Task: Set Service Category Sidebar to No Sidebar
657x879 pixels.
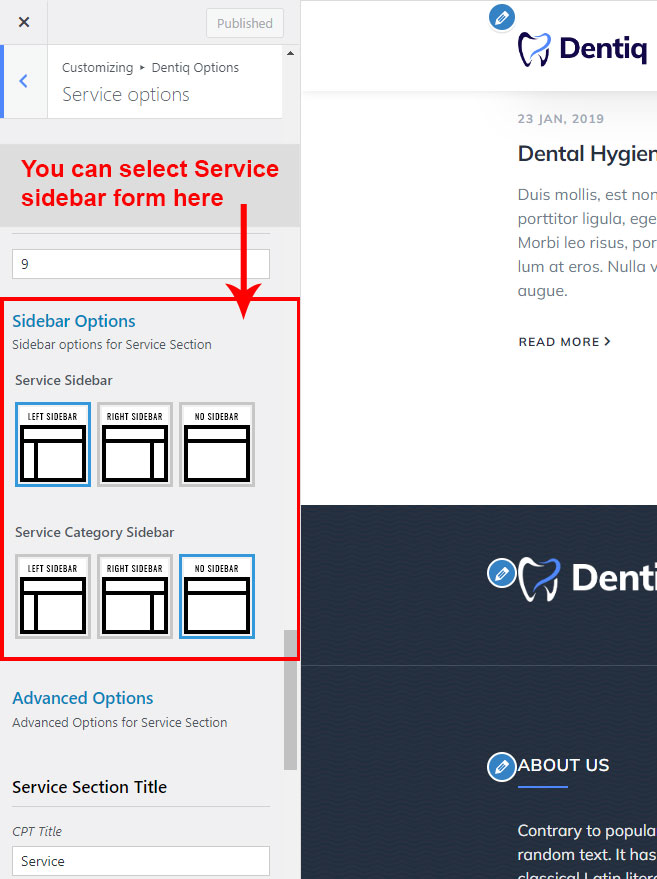Action: 217,596
